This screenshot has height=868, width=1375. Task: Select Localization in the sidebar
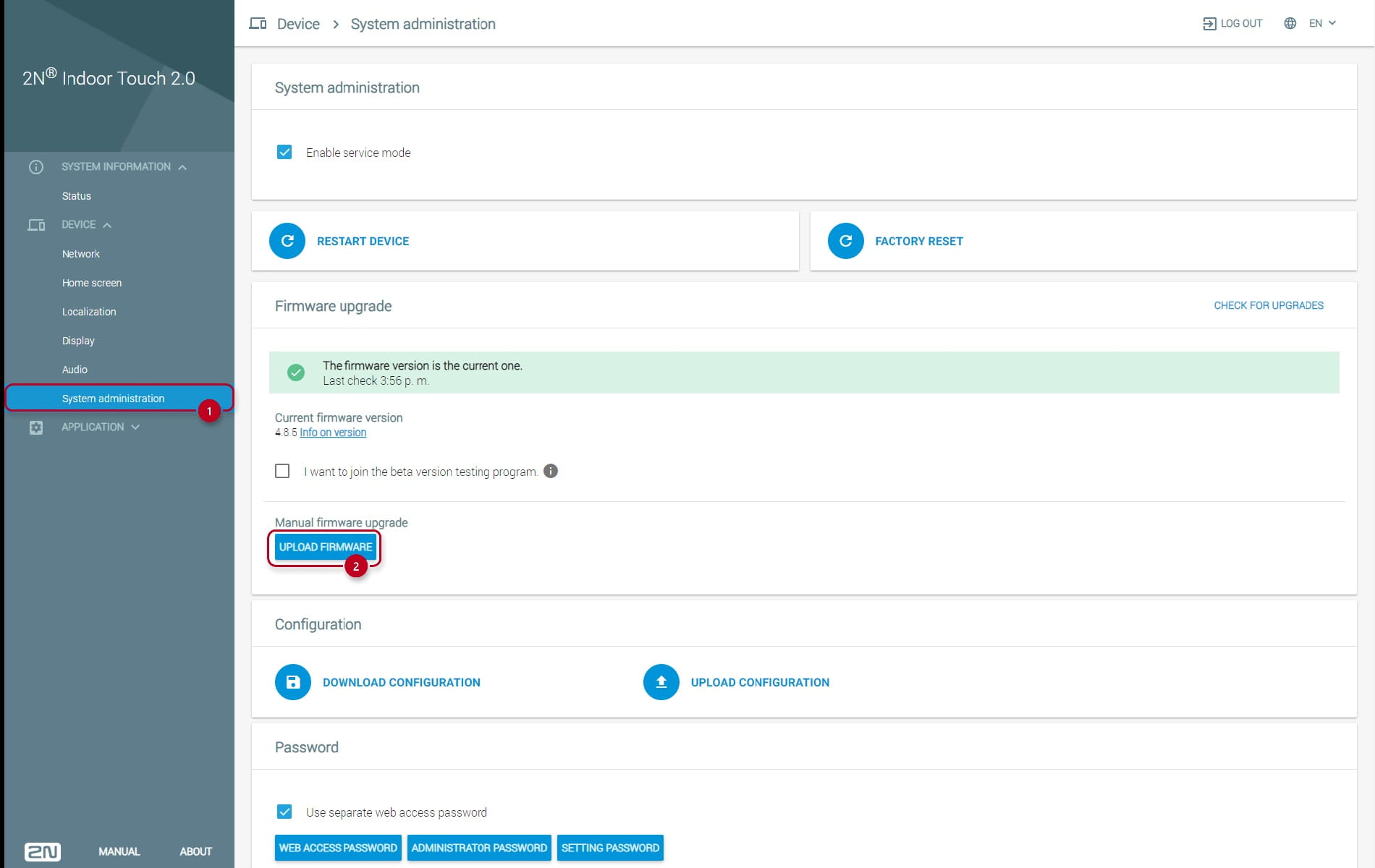click(89, 312)
